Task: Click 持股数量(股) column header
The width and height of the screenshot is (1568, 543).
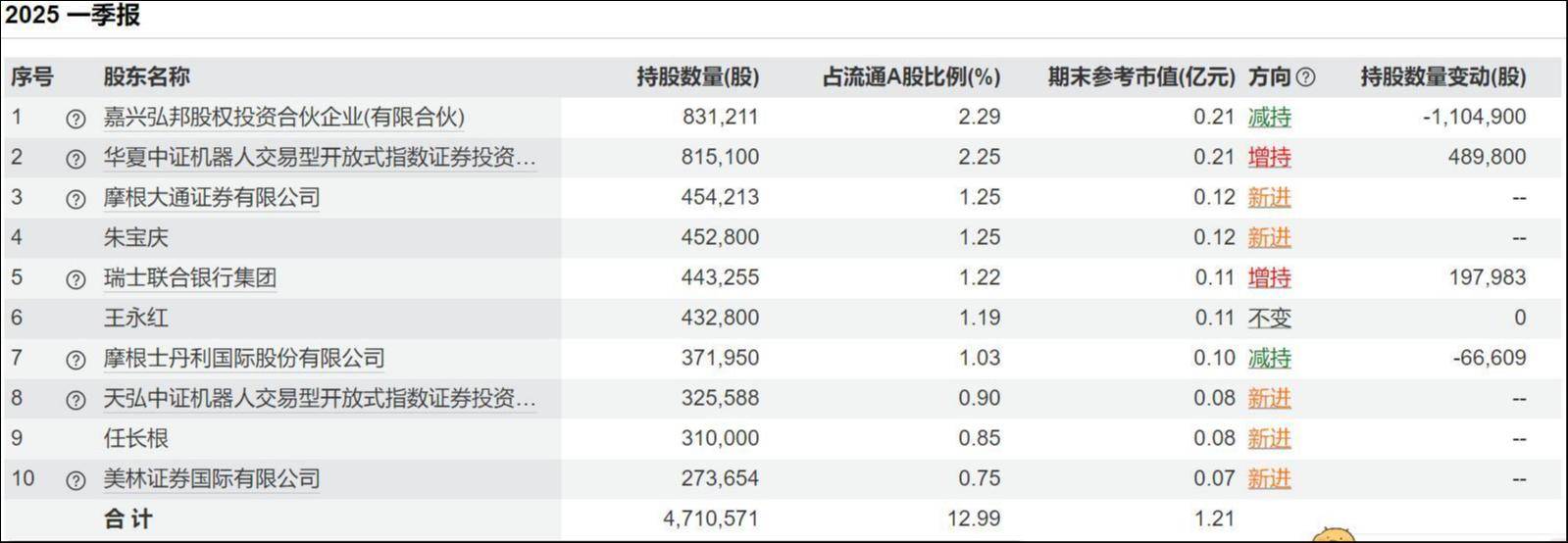Action: (x=697, y=77)
